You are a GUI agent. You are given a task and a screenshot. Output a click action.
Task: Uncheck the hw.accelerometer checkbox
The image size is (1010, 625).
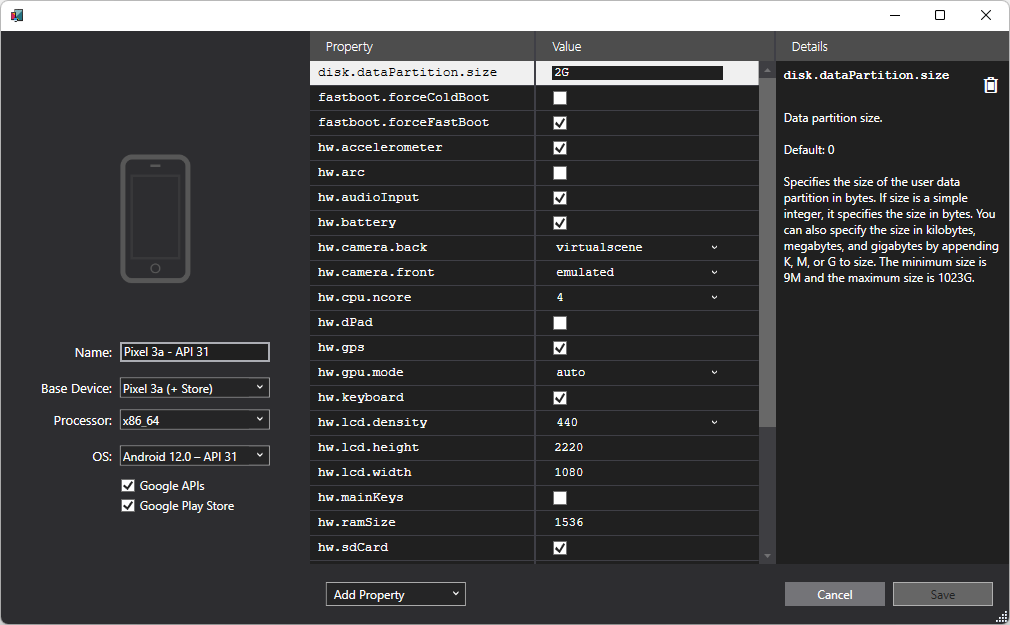coord(560,148)
